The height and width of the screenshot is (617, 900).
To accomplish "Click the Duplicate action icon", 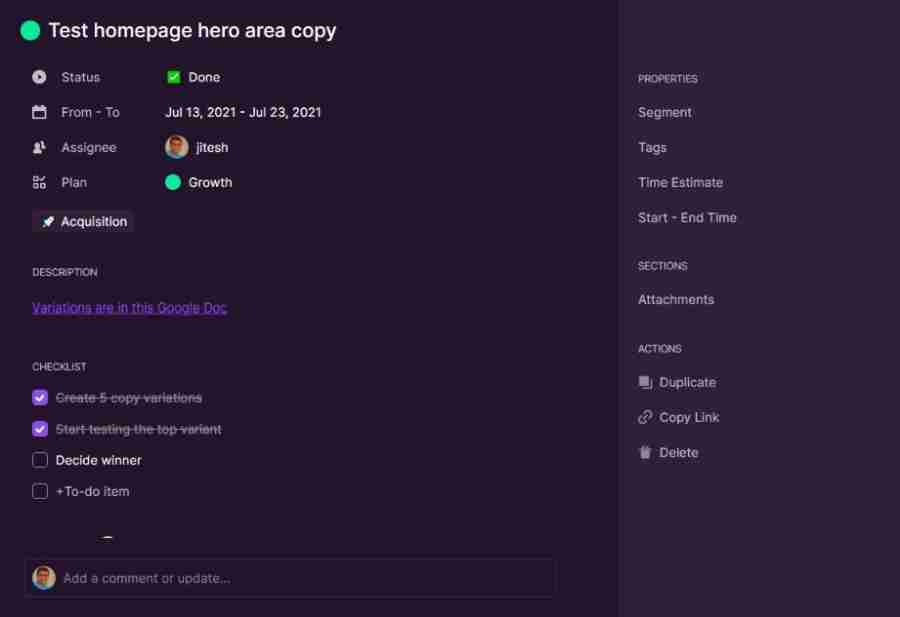I will (645, 382).
